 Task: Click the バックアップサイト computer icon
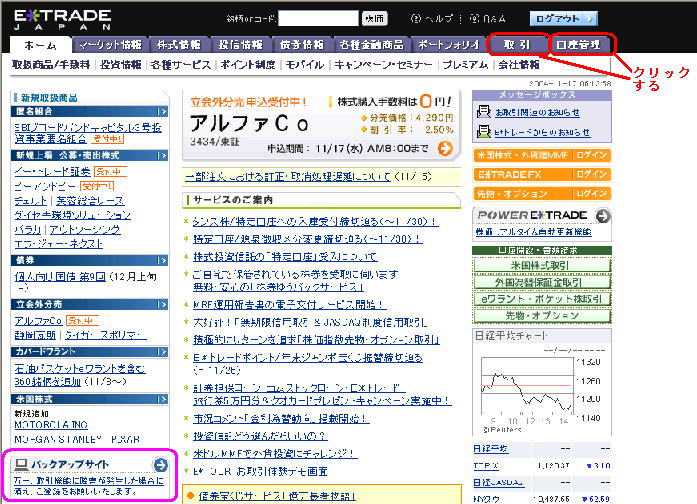[21, 464]
